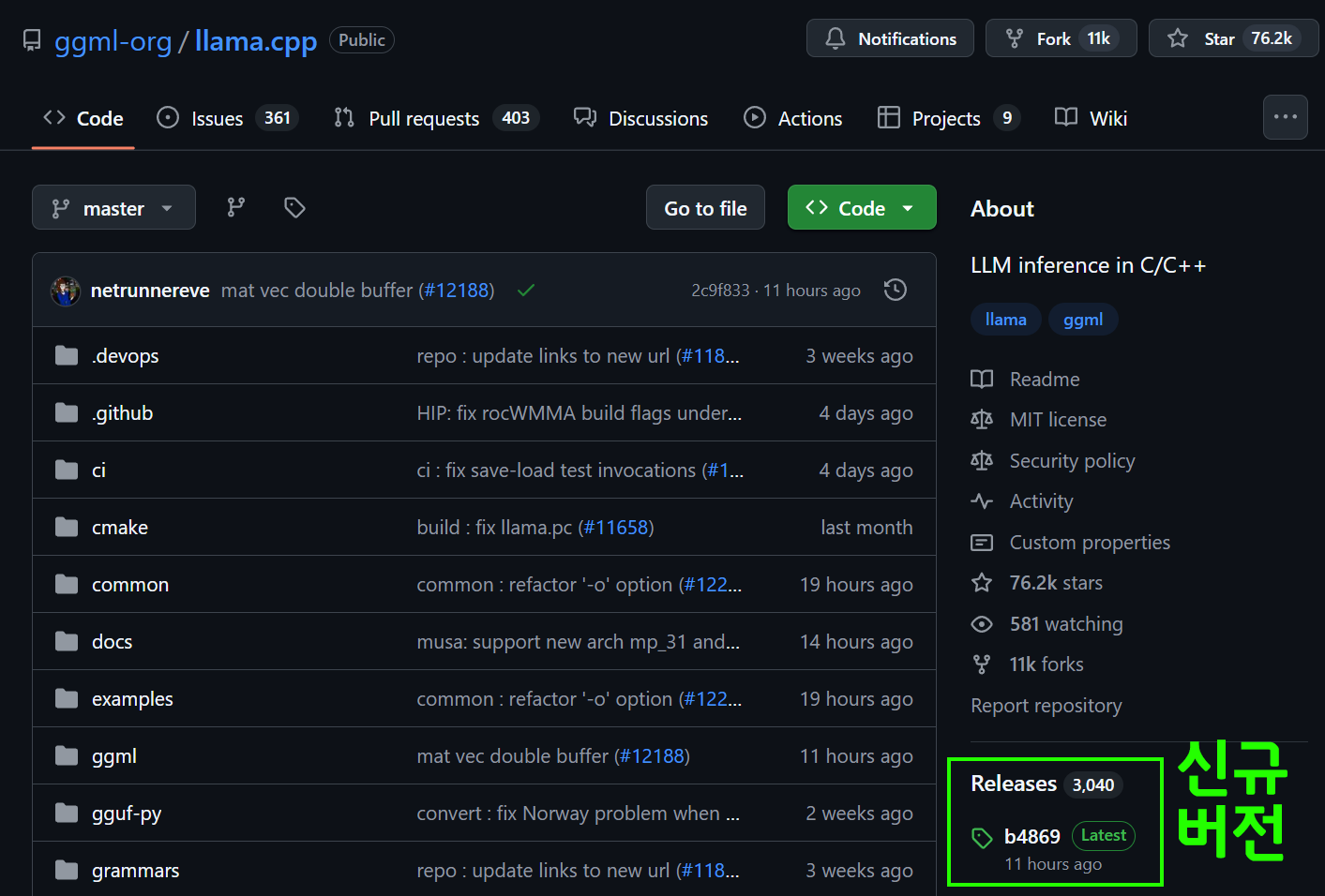Click the Custom properties note icon

(x=982, y=542)
